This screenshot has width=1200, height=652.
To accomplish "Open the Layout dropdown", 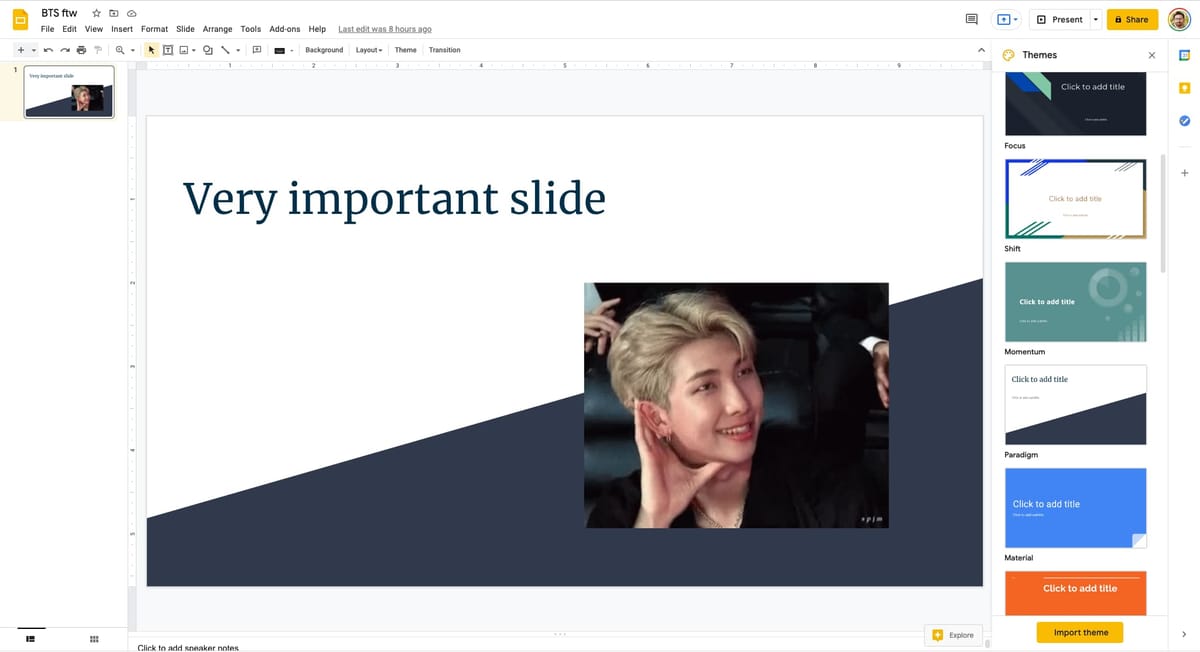I will 369,50.
